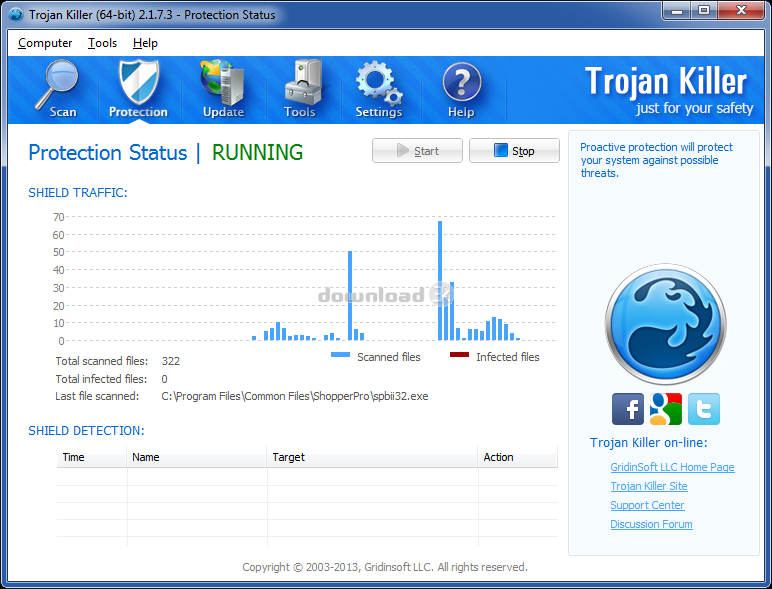772x589 pixels.
Task: Minimize the Trojan Killer window
Action: pyautogui.click(x=678, y=10)
